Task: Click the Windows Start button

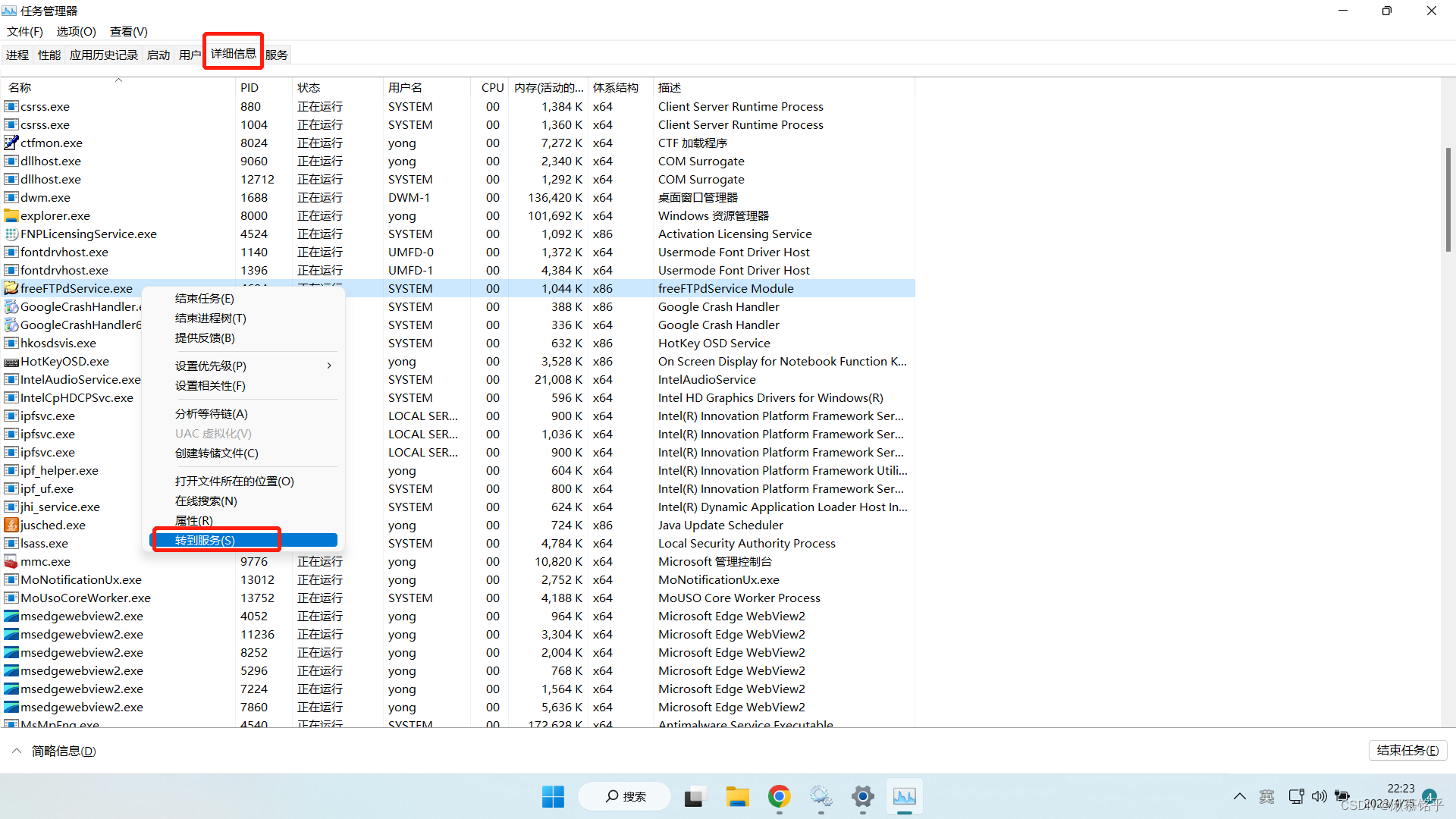Action: [553, 796]
